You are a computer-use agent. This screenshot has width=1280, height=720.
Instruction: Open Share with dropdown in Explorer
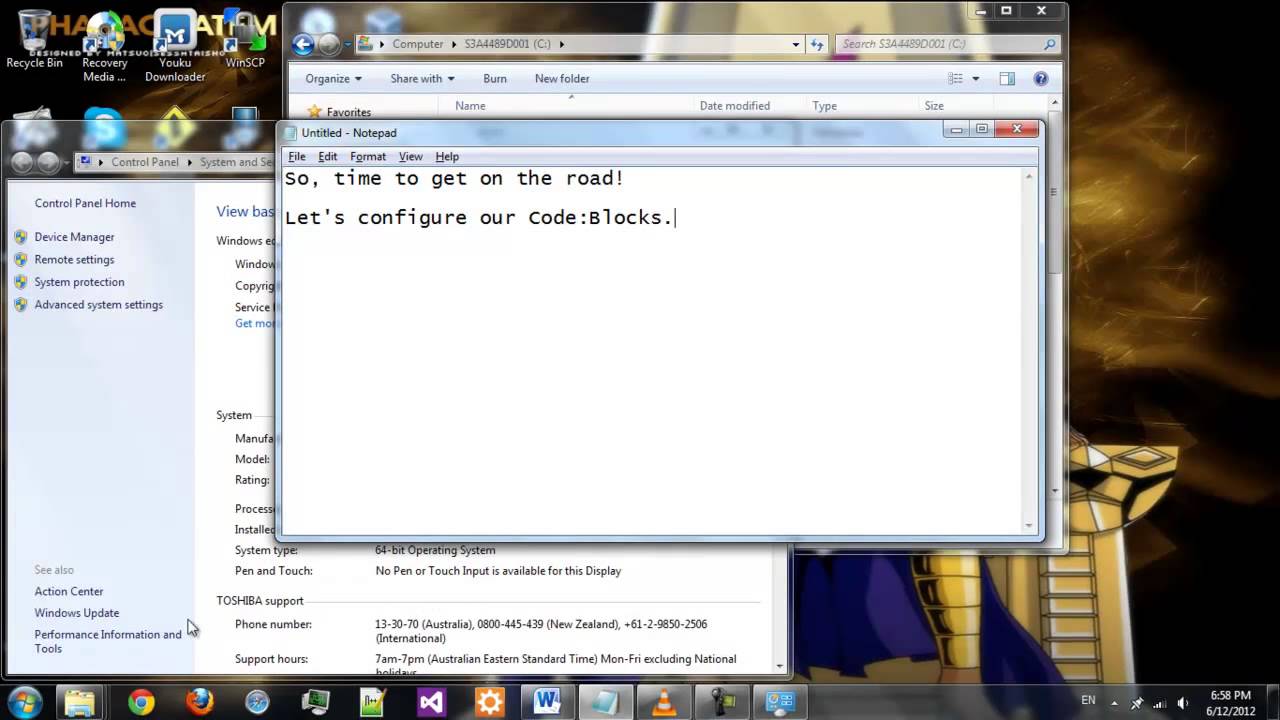tap(422, 78)
